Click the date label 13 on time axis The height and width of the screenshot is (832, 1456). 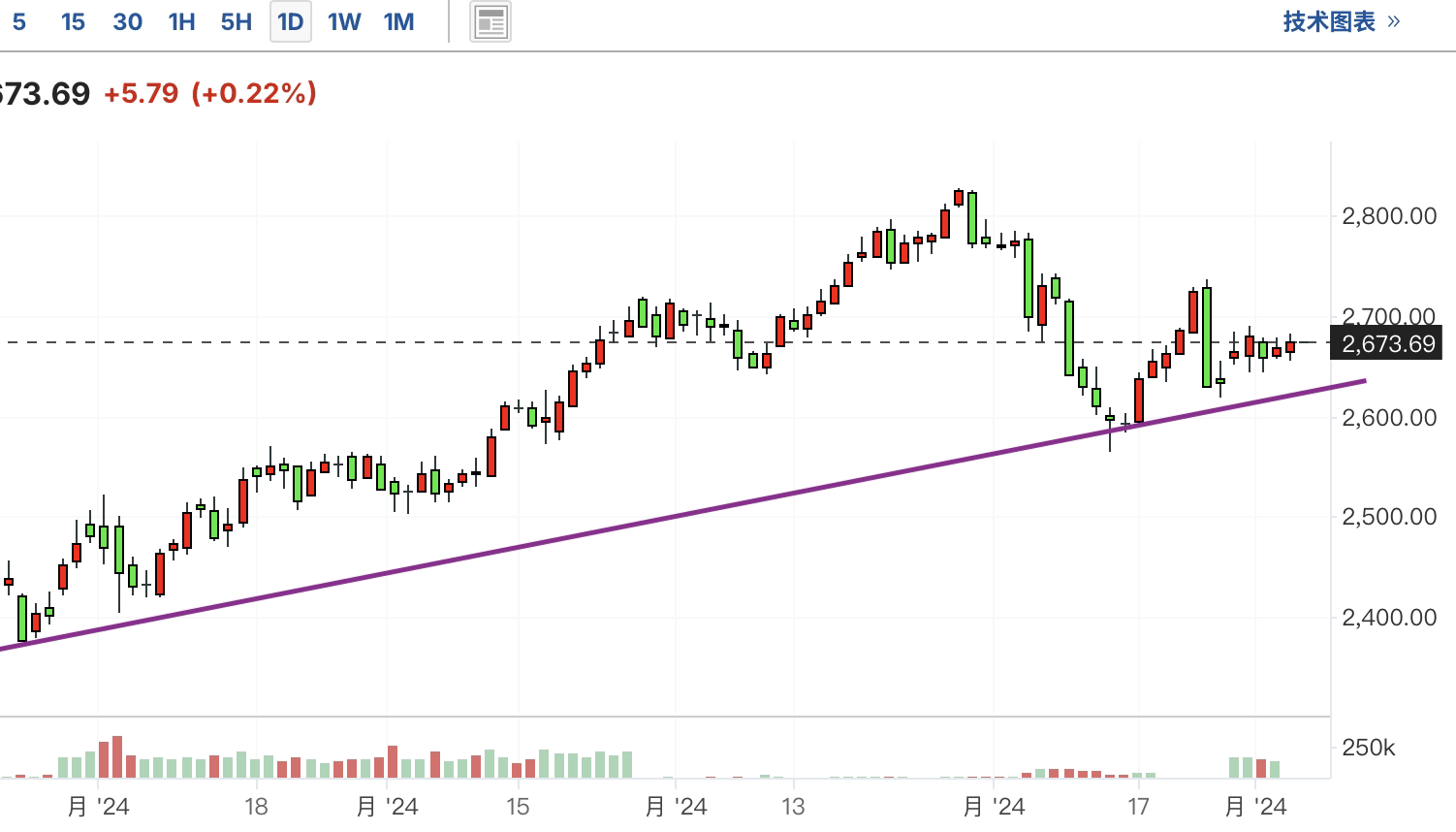click(x=793, y=807)
